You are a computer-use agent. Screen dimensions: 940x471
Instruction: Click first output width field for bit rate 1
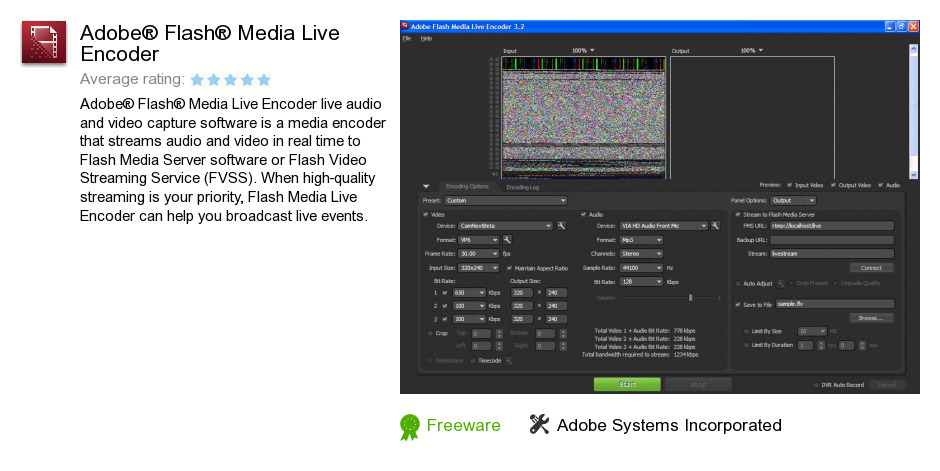coord(521,293)
